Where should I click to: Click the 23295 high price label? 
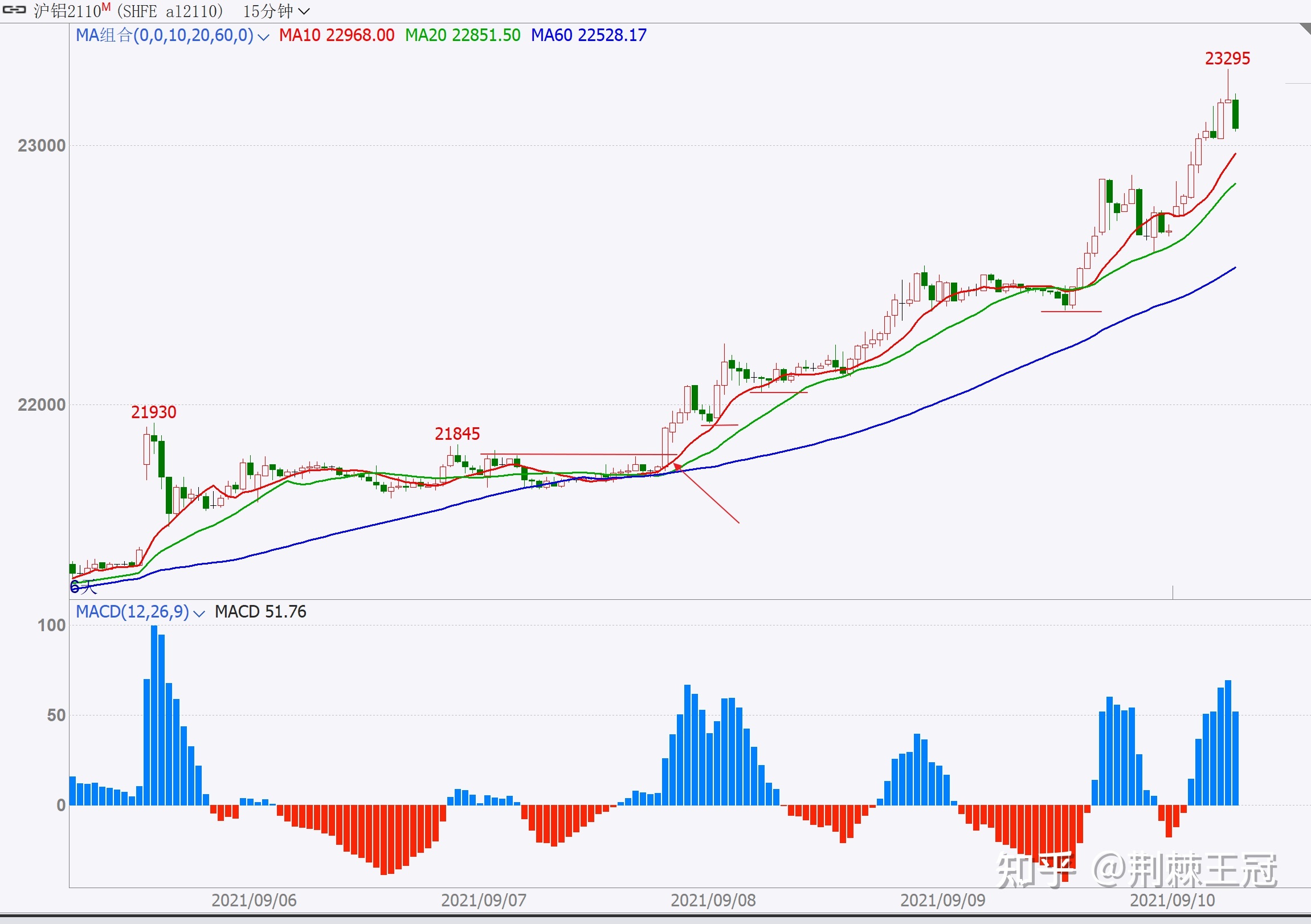[x=1227, y=59]
